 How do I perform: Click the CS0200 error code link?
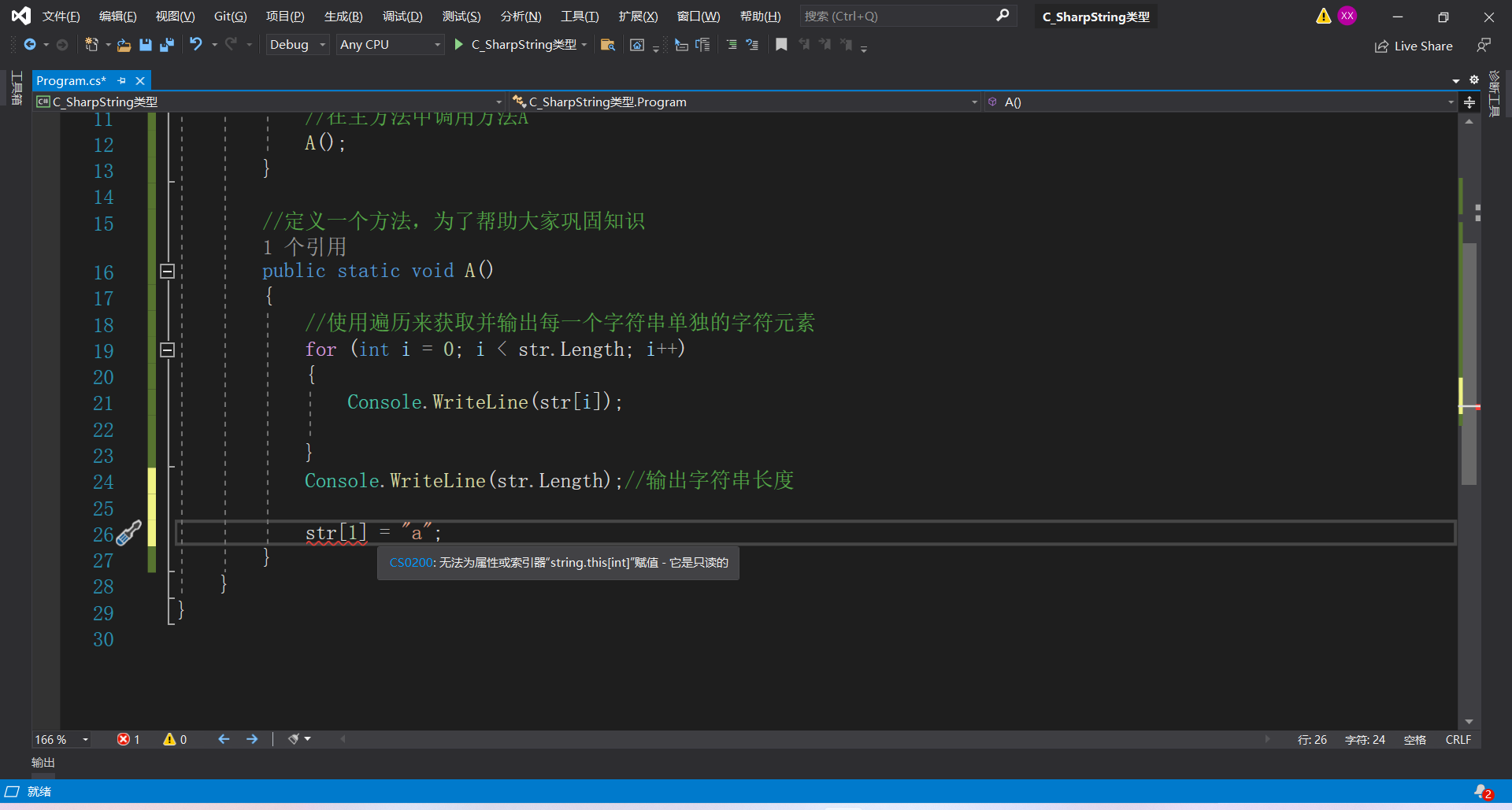[x=411, y=563]
